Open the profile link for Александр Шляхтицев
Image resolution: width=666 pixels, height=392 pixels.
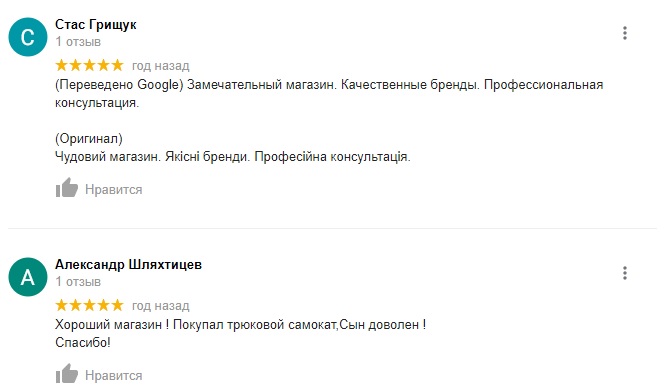(128, 265)
